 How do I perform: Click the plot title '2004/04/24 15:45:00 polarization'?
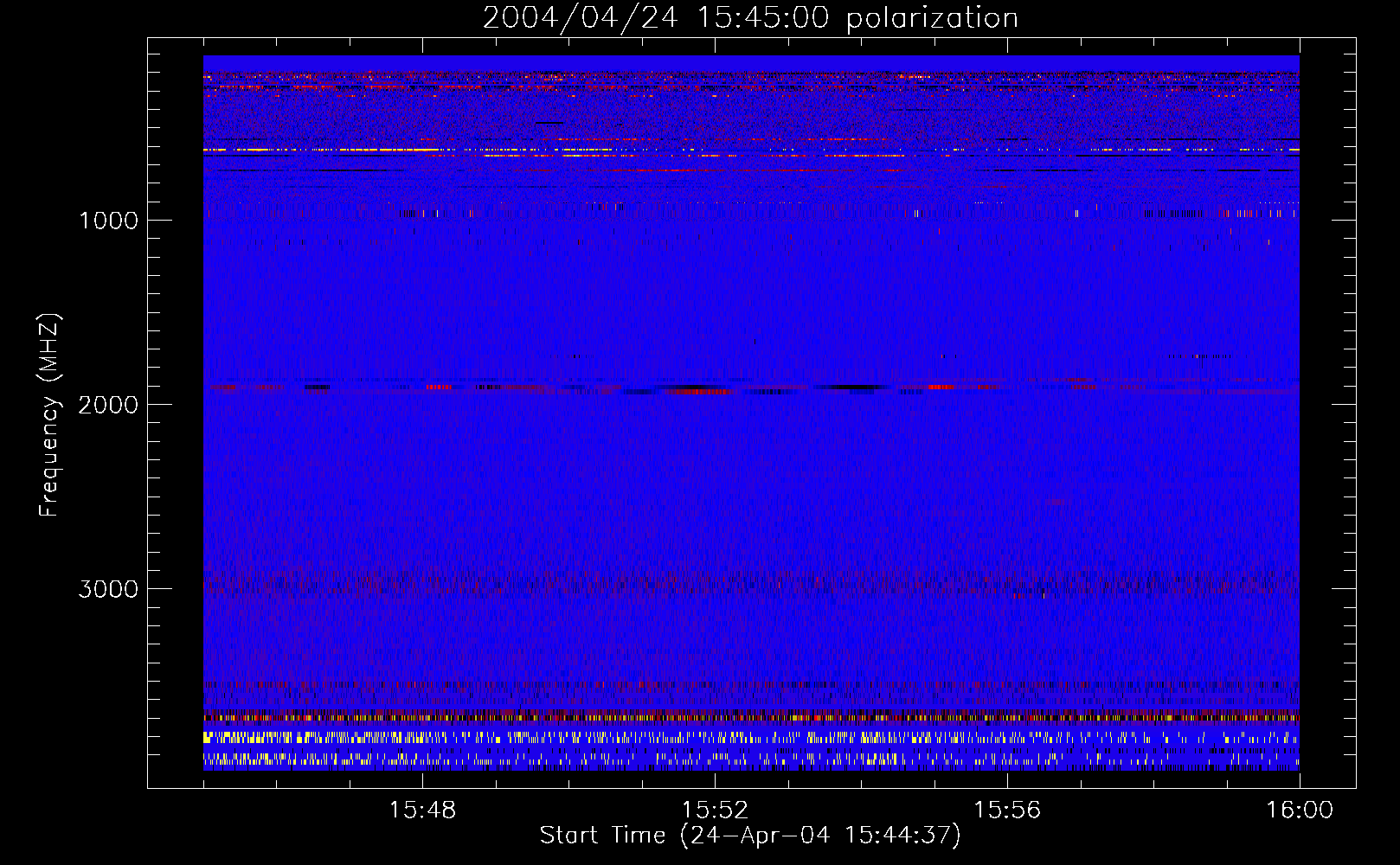pos(750,17)
